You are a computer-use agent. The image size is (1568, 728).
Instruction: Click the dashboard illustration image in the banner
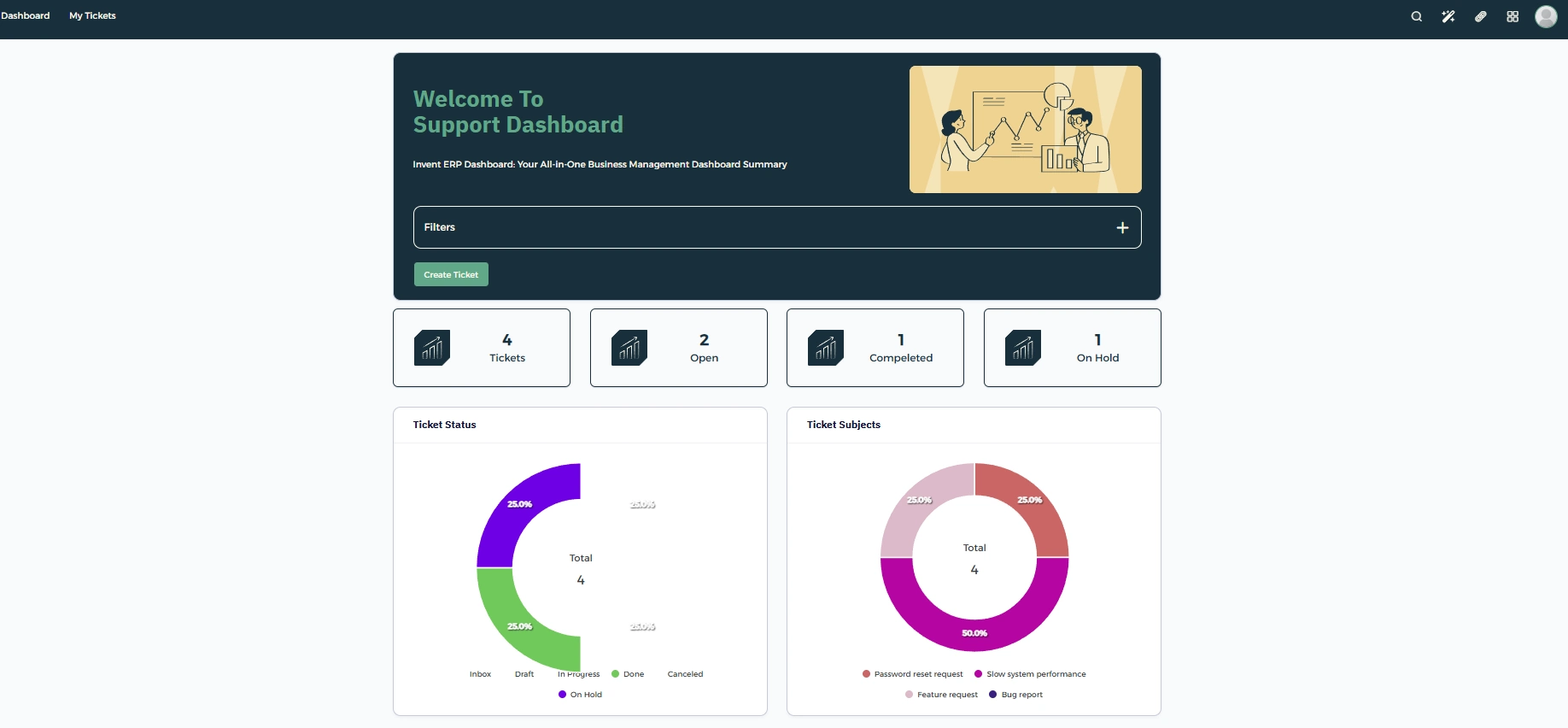(1026, 129)
